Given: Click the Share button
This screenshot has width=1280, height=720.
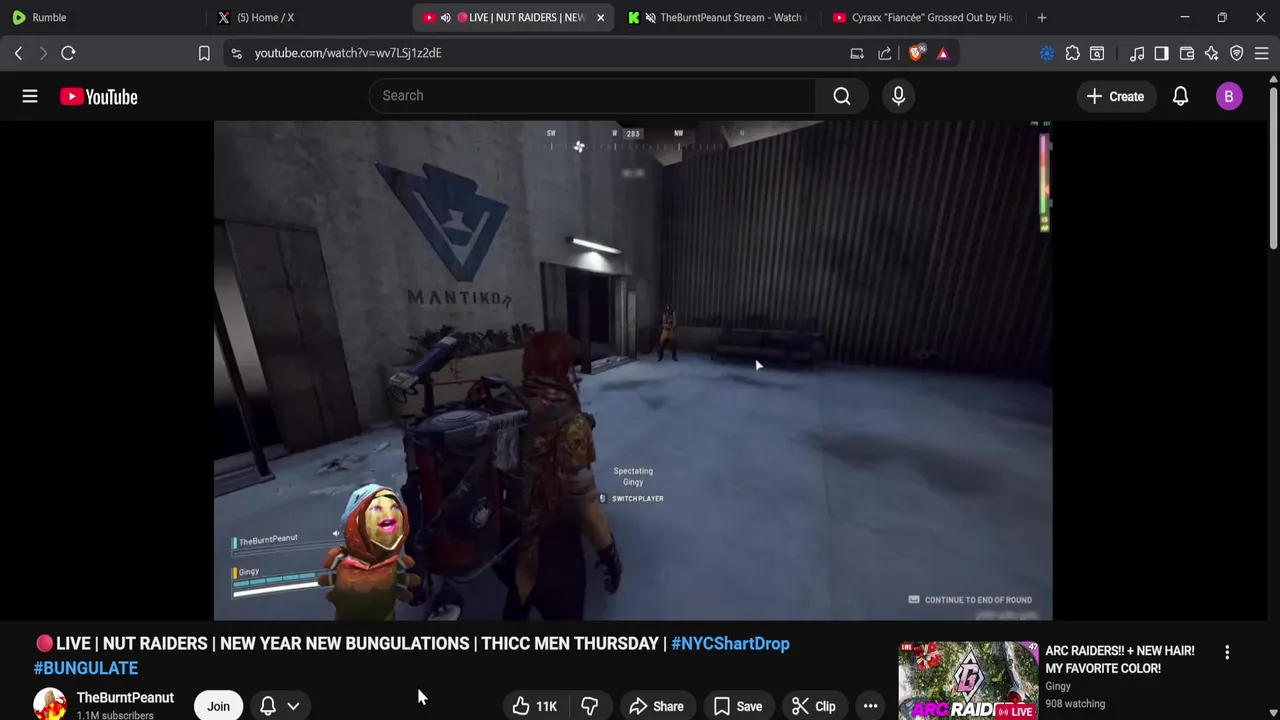Looking at the screenshot, I should [x=656, y=706].
